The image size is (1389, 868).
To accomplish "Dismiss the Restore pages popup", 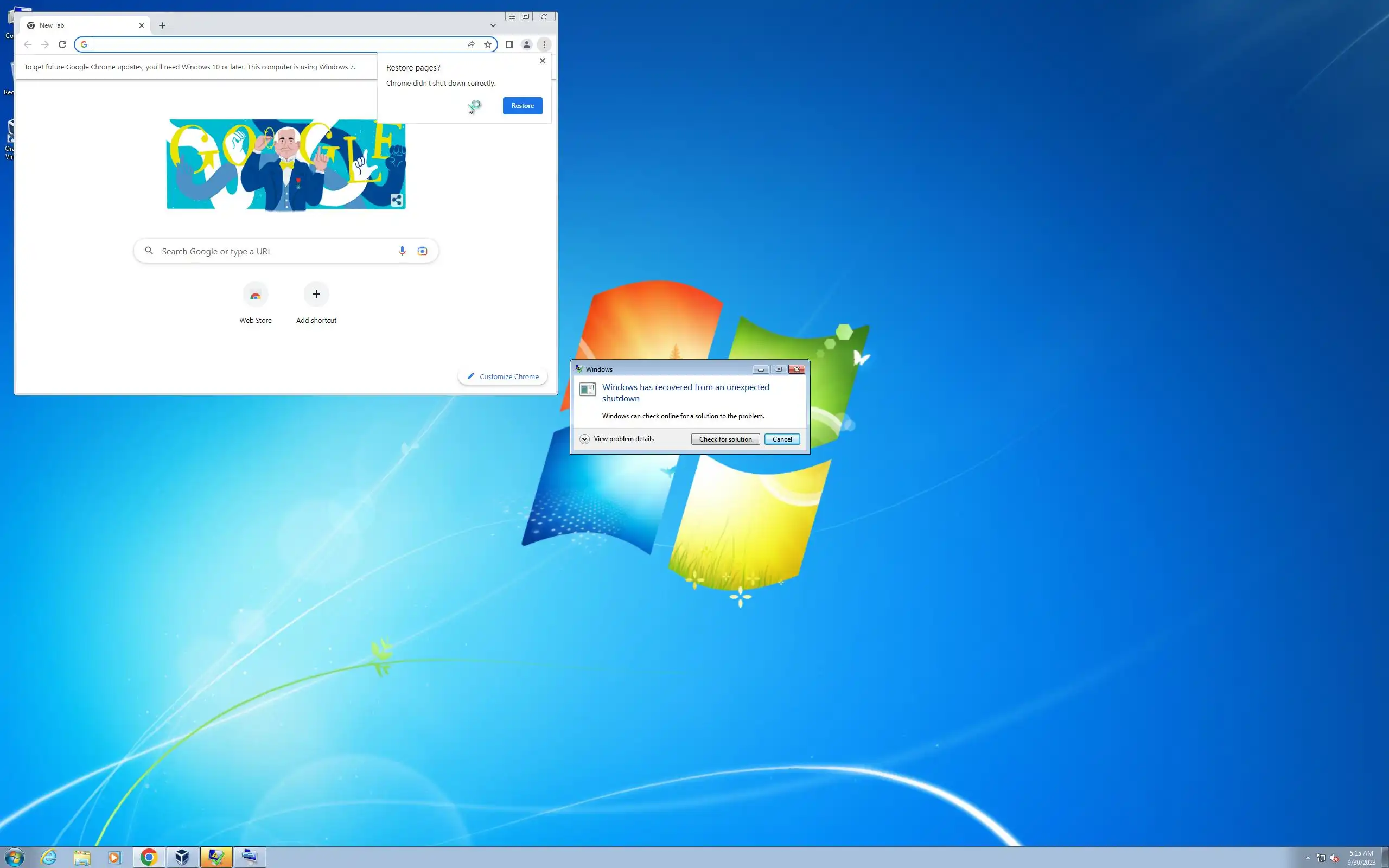I will pyautogui.click(x=543, y=61).
